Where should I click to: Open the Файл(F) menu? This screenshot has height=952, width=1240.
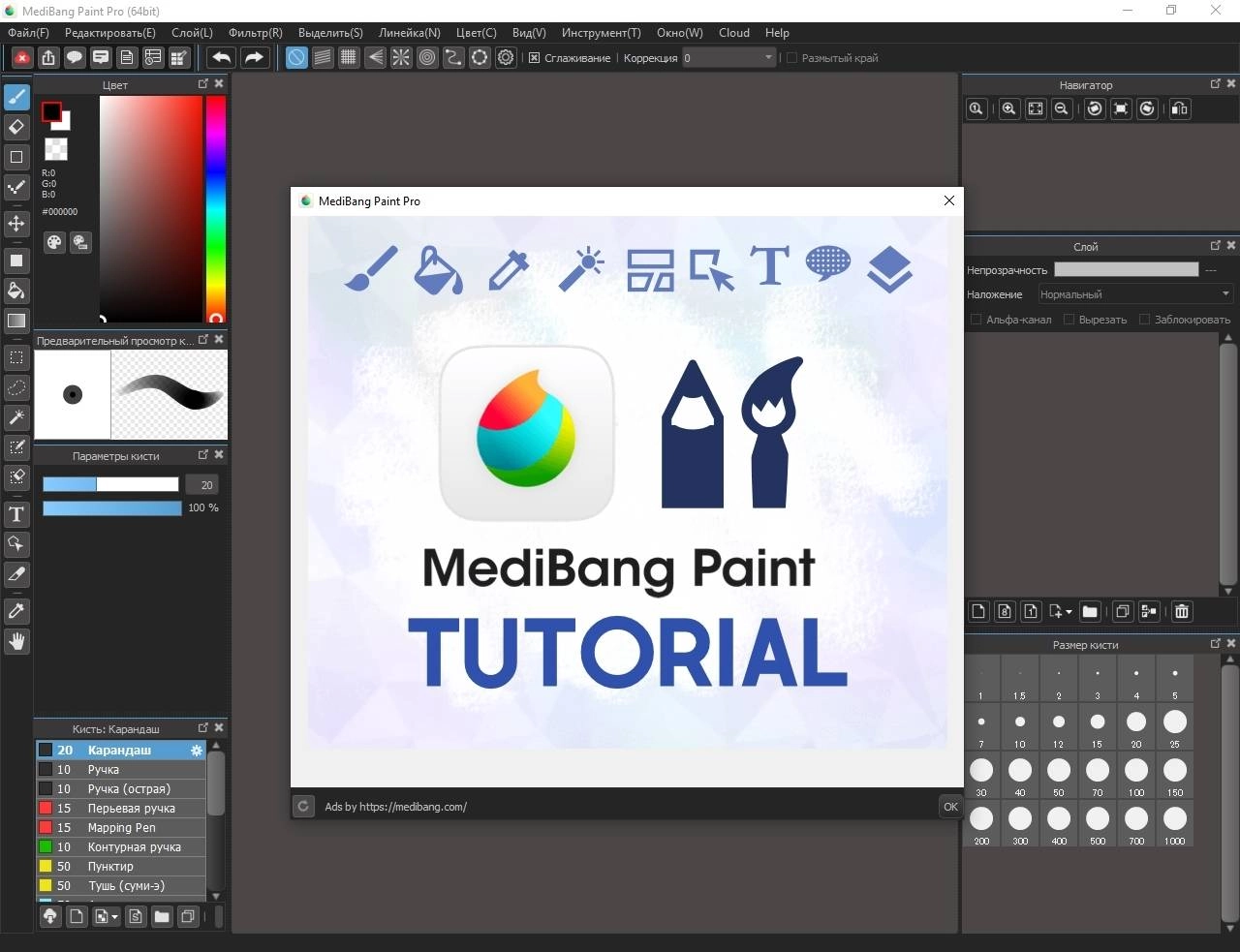28,33
